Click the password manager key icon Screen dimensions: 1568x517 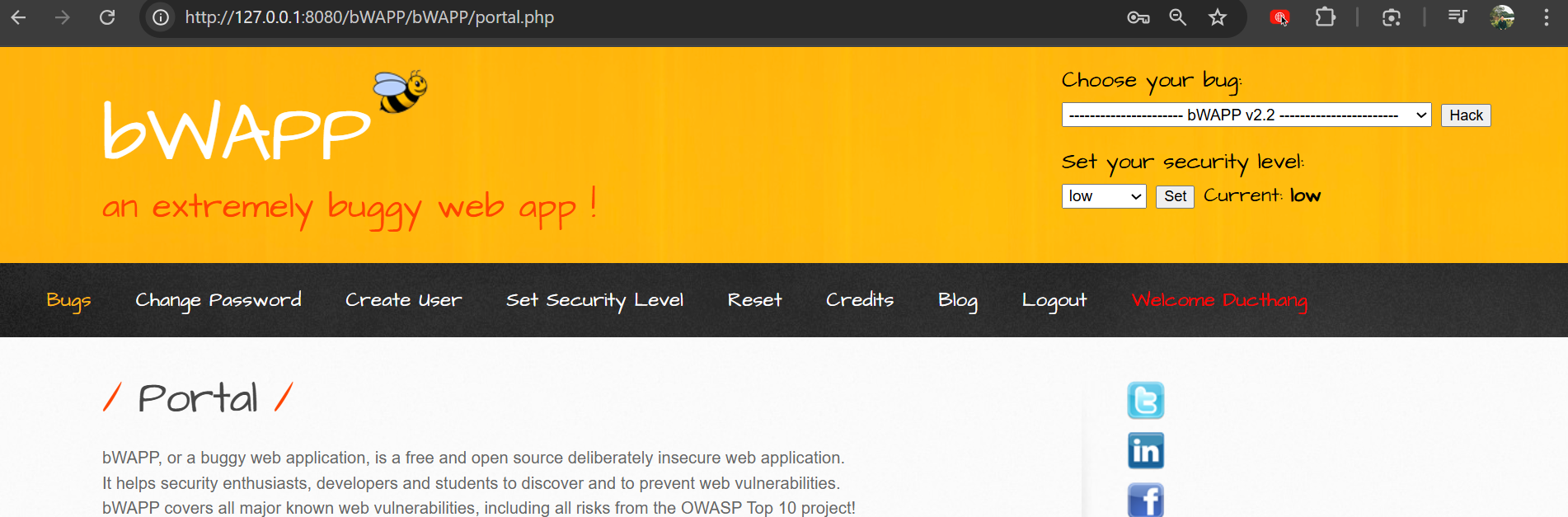coord(1138,17)
